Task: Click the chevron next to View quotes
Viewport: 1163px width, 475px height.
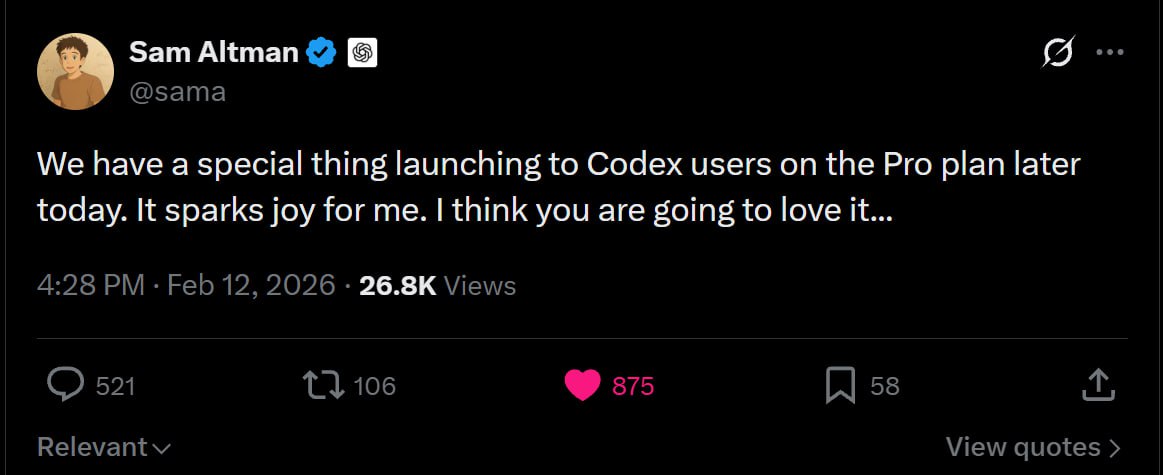Action: (1114, 447)
